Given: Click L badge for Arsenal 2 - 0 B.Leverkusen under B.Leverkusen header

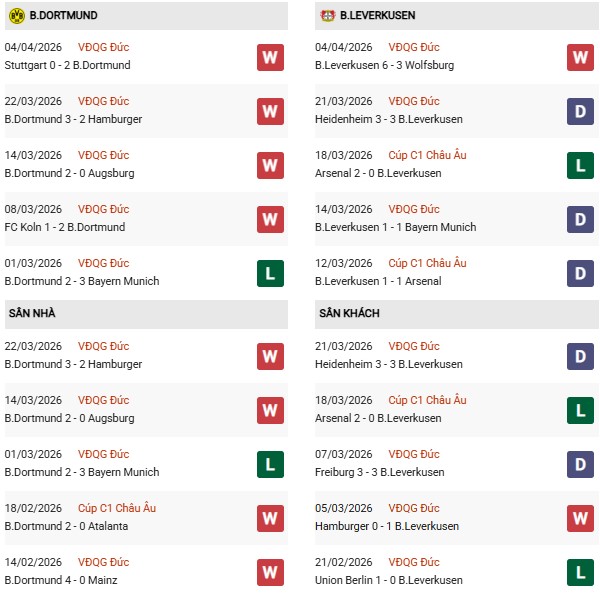Looking at the screenshot, I should click(580, 165).
